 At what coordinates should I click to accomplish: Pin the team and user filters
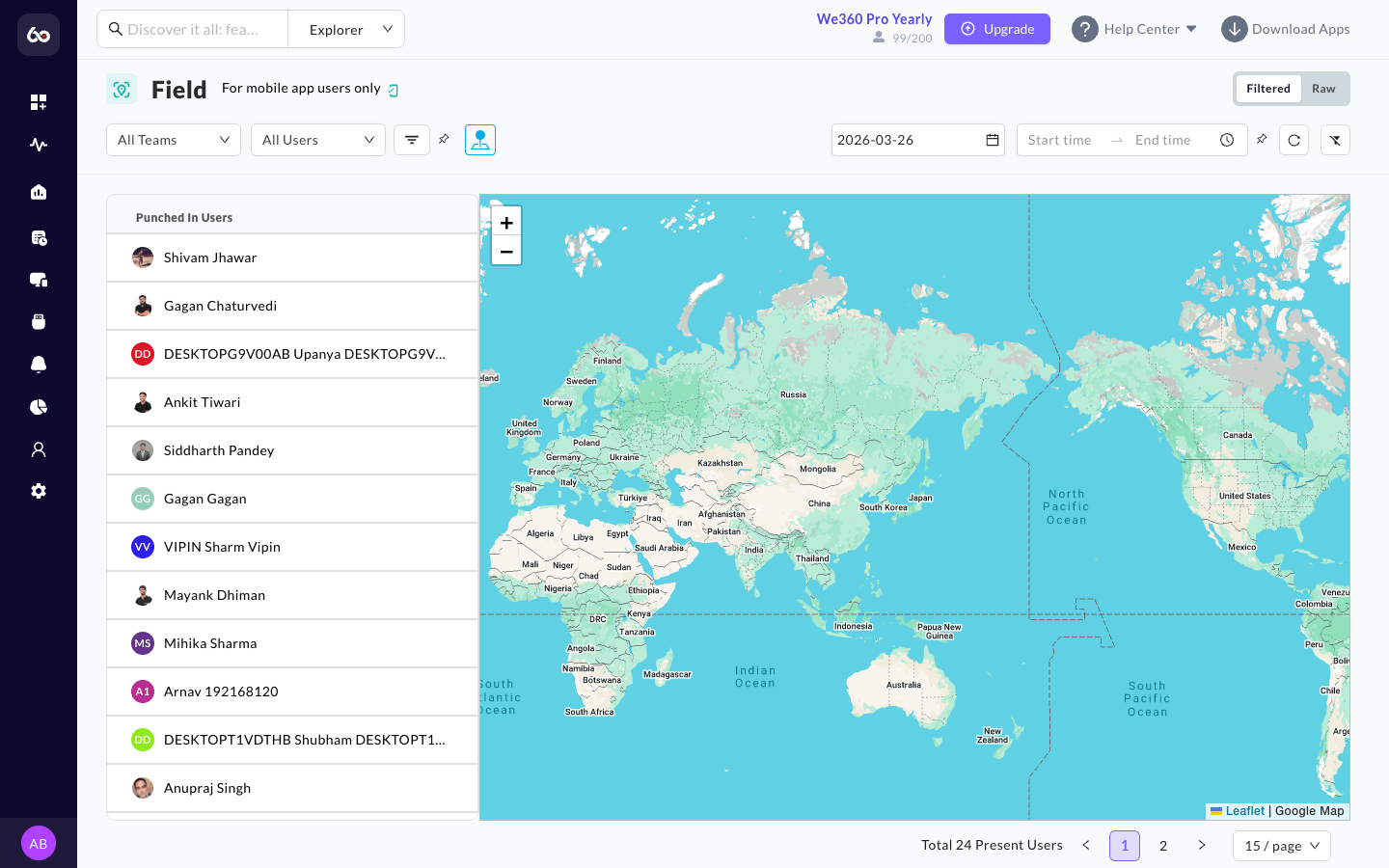coord(444,139)
